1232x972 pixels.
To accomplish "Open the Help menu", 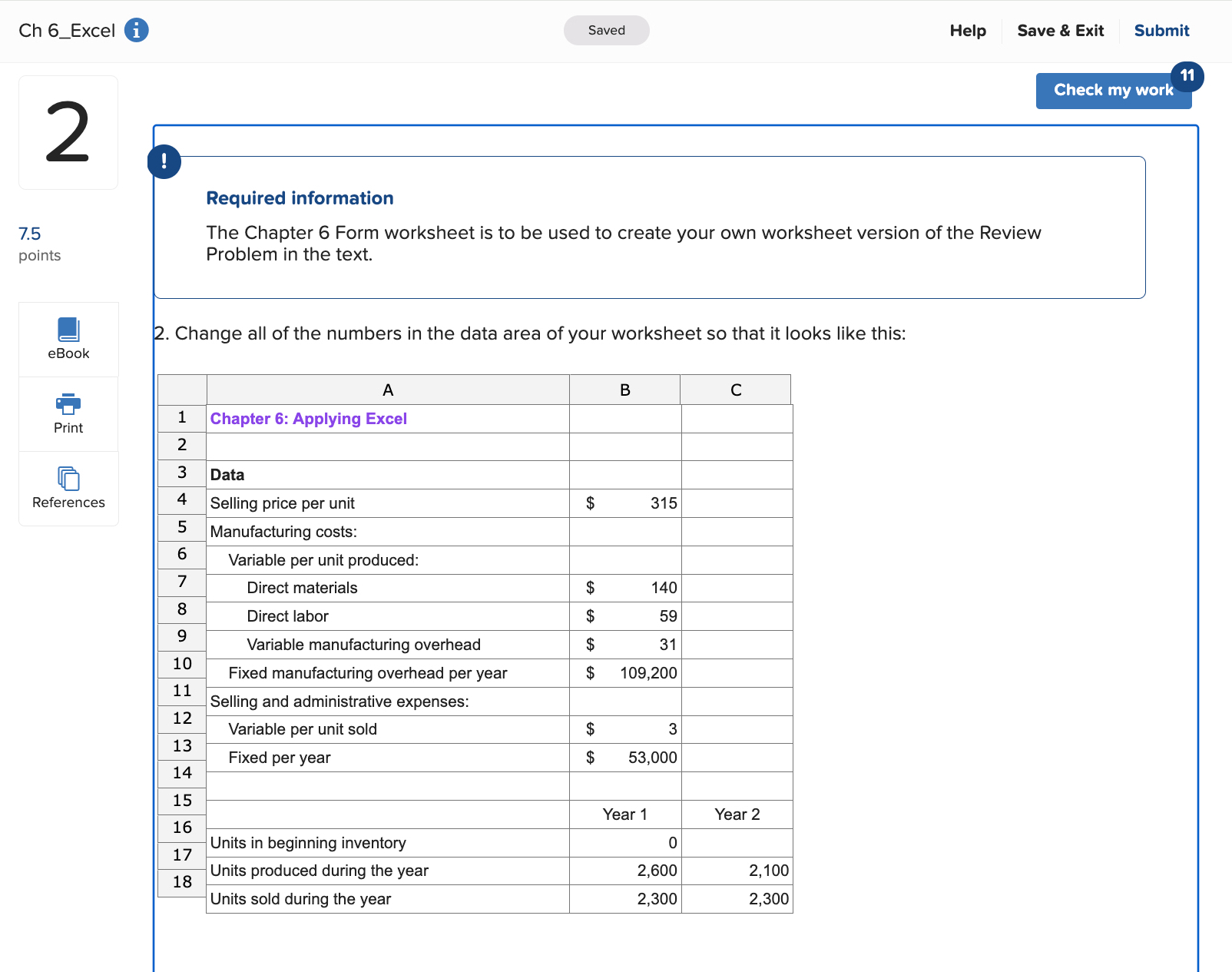I will point(967,30).
